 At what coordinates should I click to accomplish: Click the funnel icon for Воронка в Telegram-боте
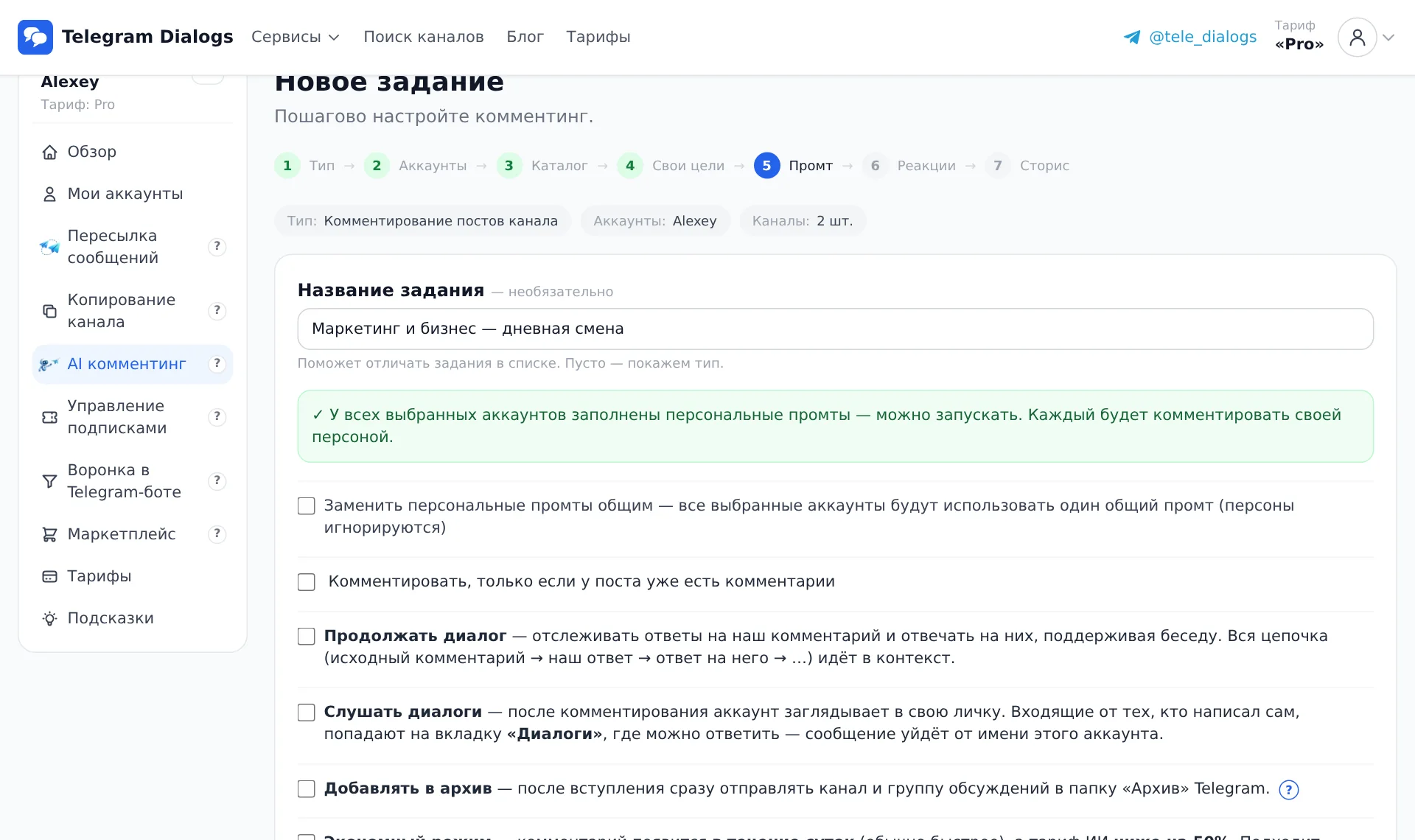tap(49, 481)
